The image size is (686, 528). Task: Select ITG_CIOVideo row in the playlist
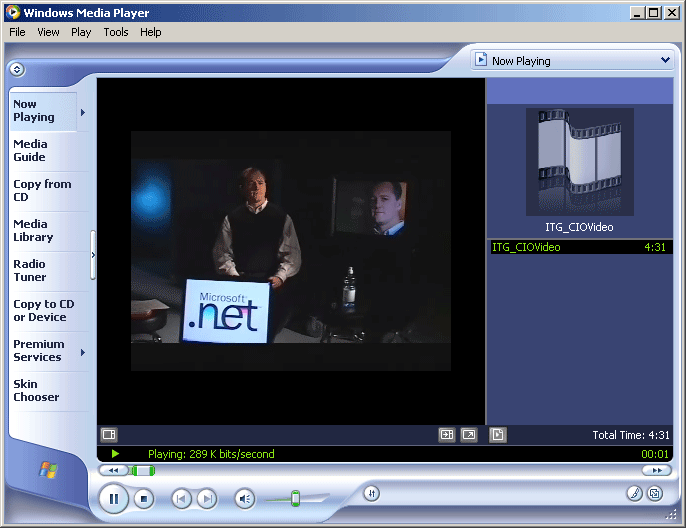580,247
